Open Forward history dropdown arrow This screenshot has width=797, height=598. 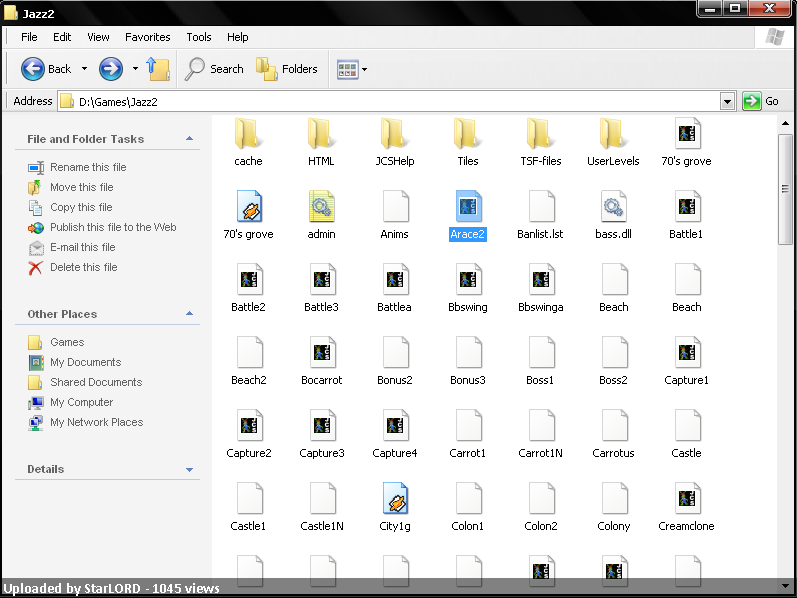(x=135, y=69)
